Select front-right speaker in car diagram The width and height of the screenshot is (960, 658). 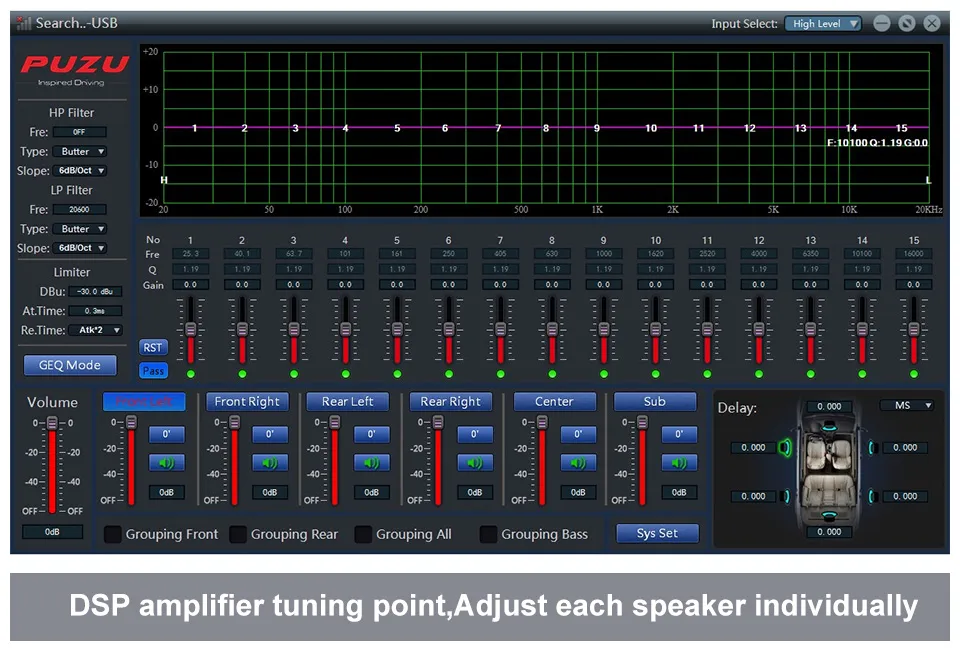(x=871, y=448)
